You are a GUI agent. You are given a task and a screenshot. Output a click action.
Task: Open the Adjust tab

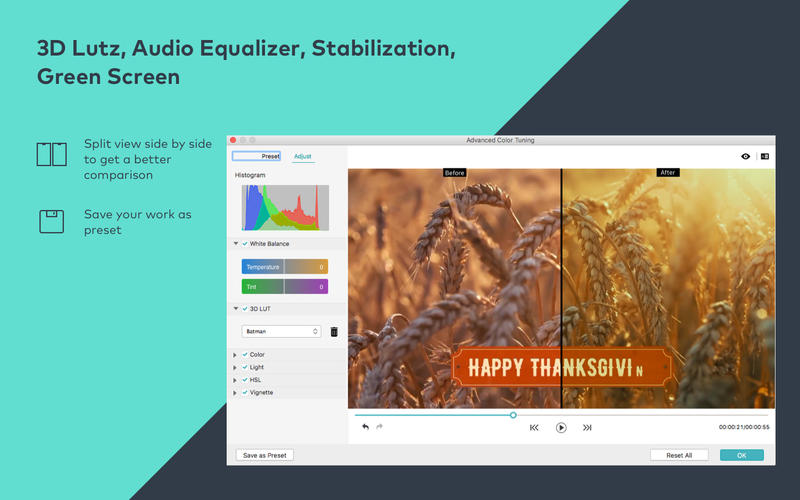(303, 156)
